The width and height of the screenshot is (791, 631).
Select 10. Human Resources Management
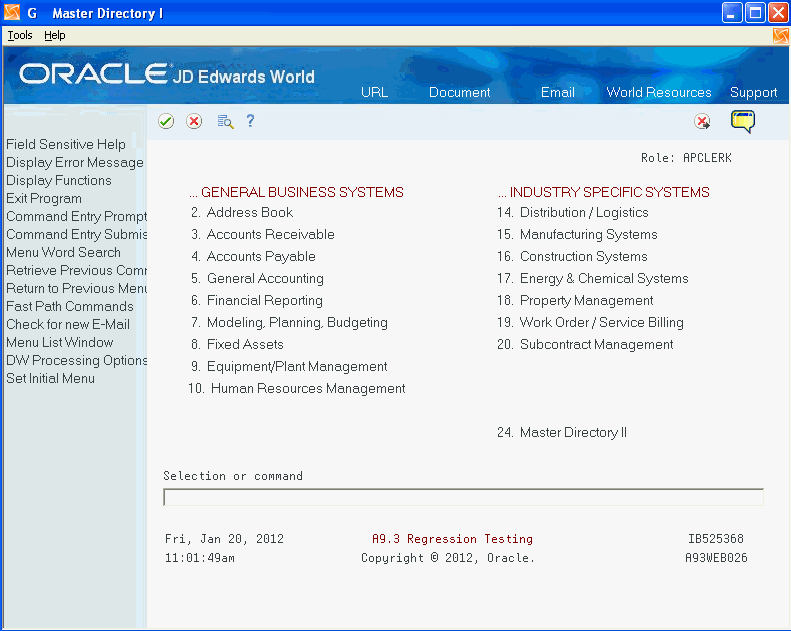296,389
